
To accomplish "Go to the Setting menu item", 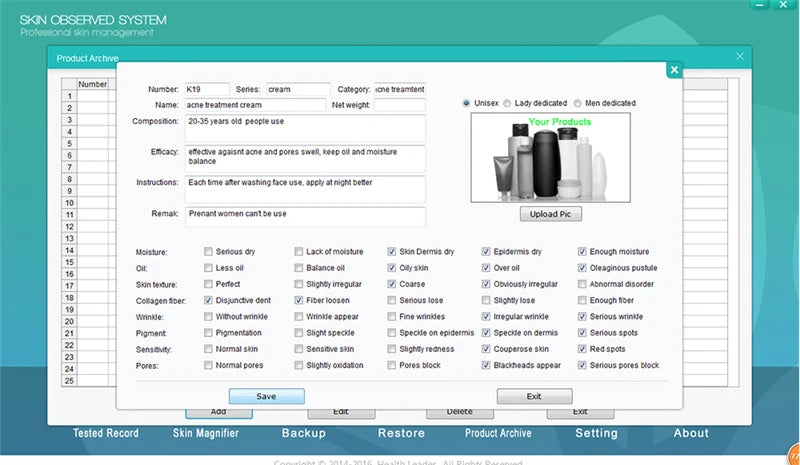I will [x=596, y=433].
